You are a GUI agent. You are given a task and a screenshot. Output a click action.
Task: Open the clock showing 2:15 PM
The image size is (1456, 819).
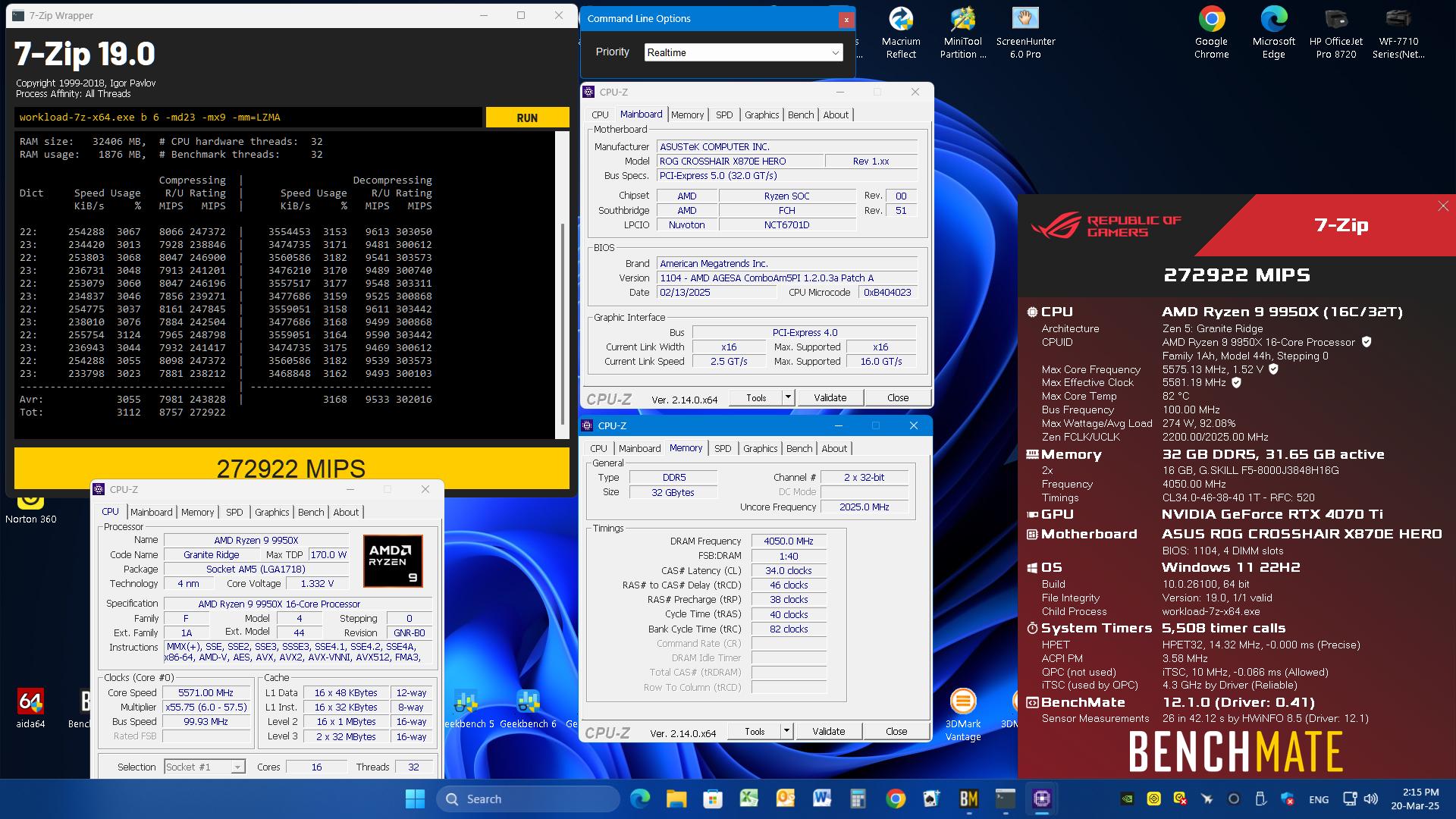[x=1415, y=799]
